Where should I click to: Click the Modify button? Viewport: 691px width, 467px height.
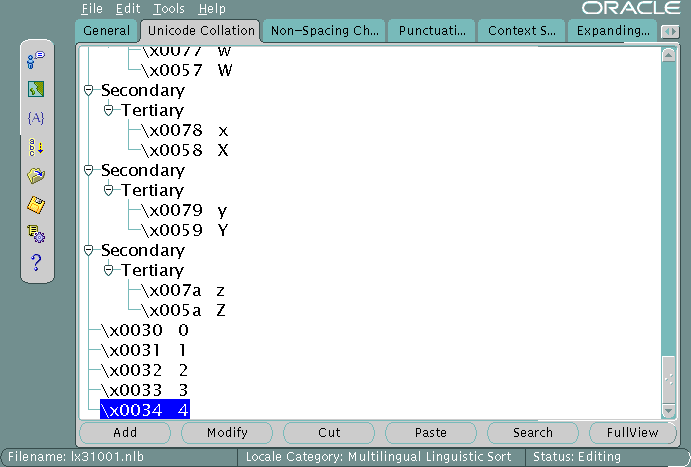(227, 433)
